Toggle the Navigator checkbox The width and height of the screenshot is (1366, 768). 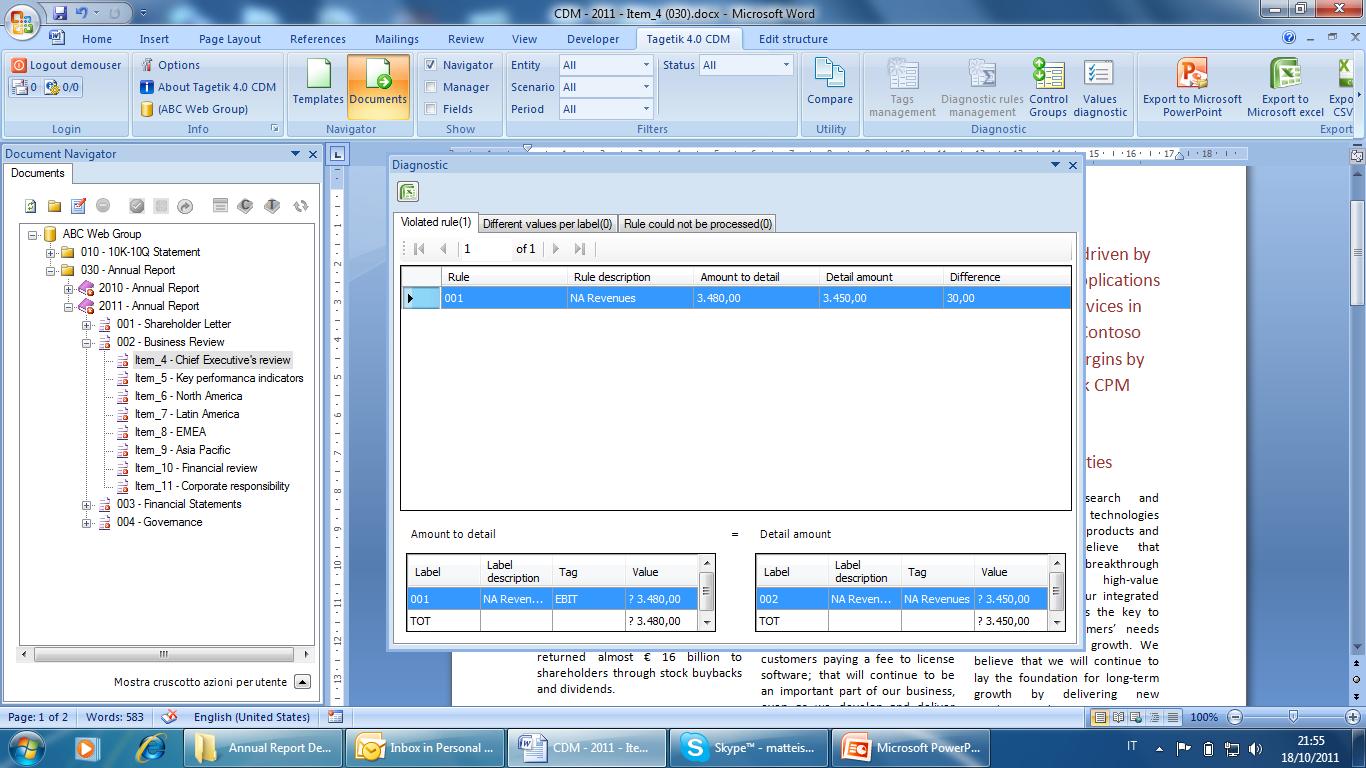pyautogui.click(x=431, y=65)
